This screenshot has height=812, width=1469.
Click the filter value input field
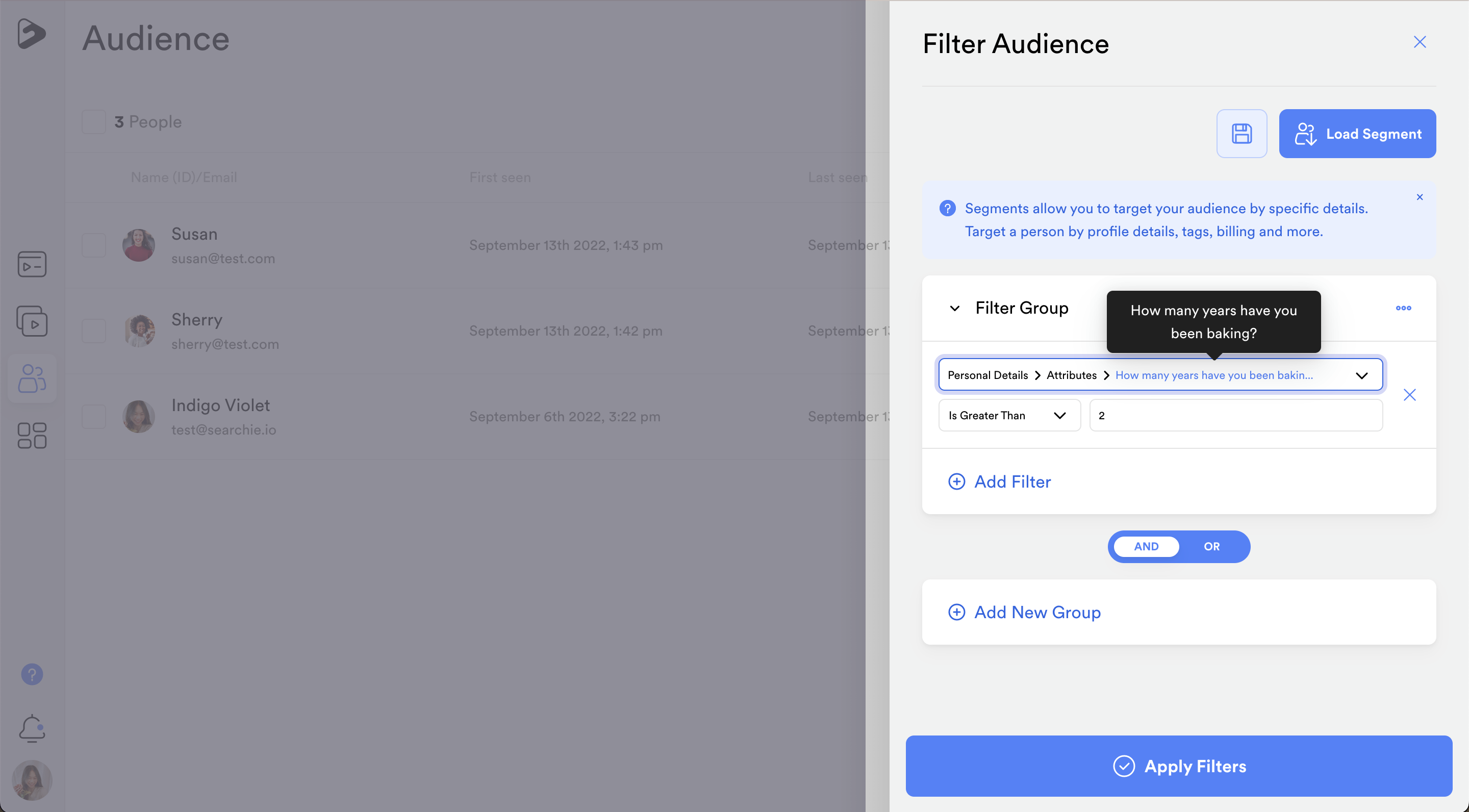(1236, 415)
